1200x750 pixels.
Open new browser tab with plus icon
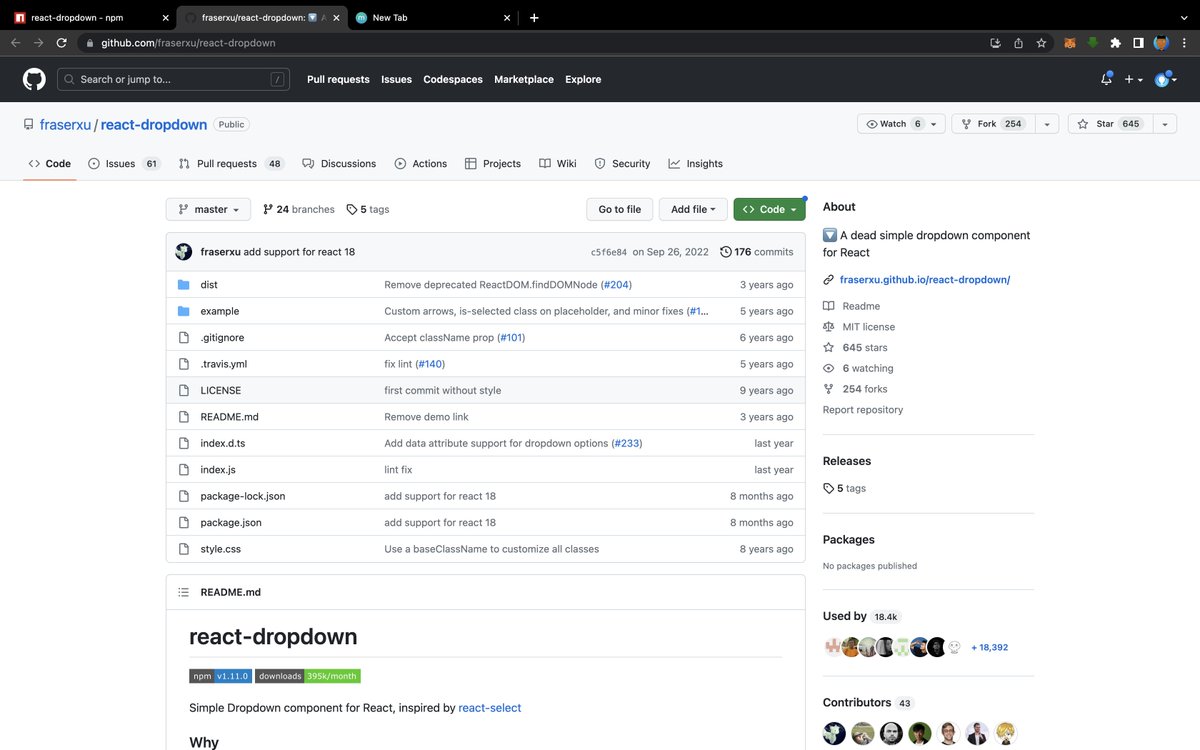point(534,17)
